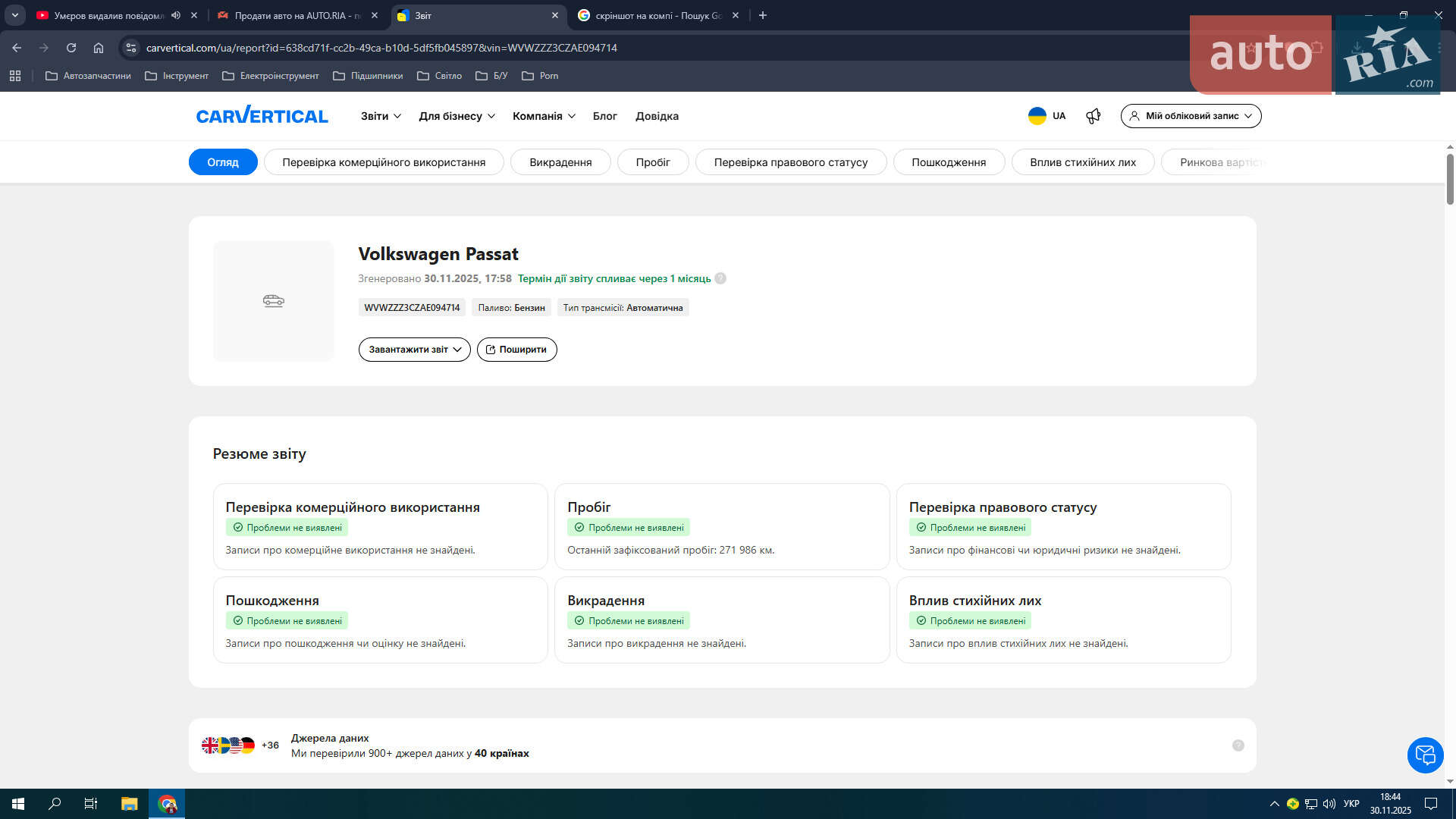Open Windows Start menu
The width and height of the screenshot is (1456, 819).
click(18, 804)
